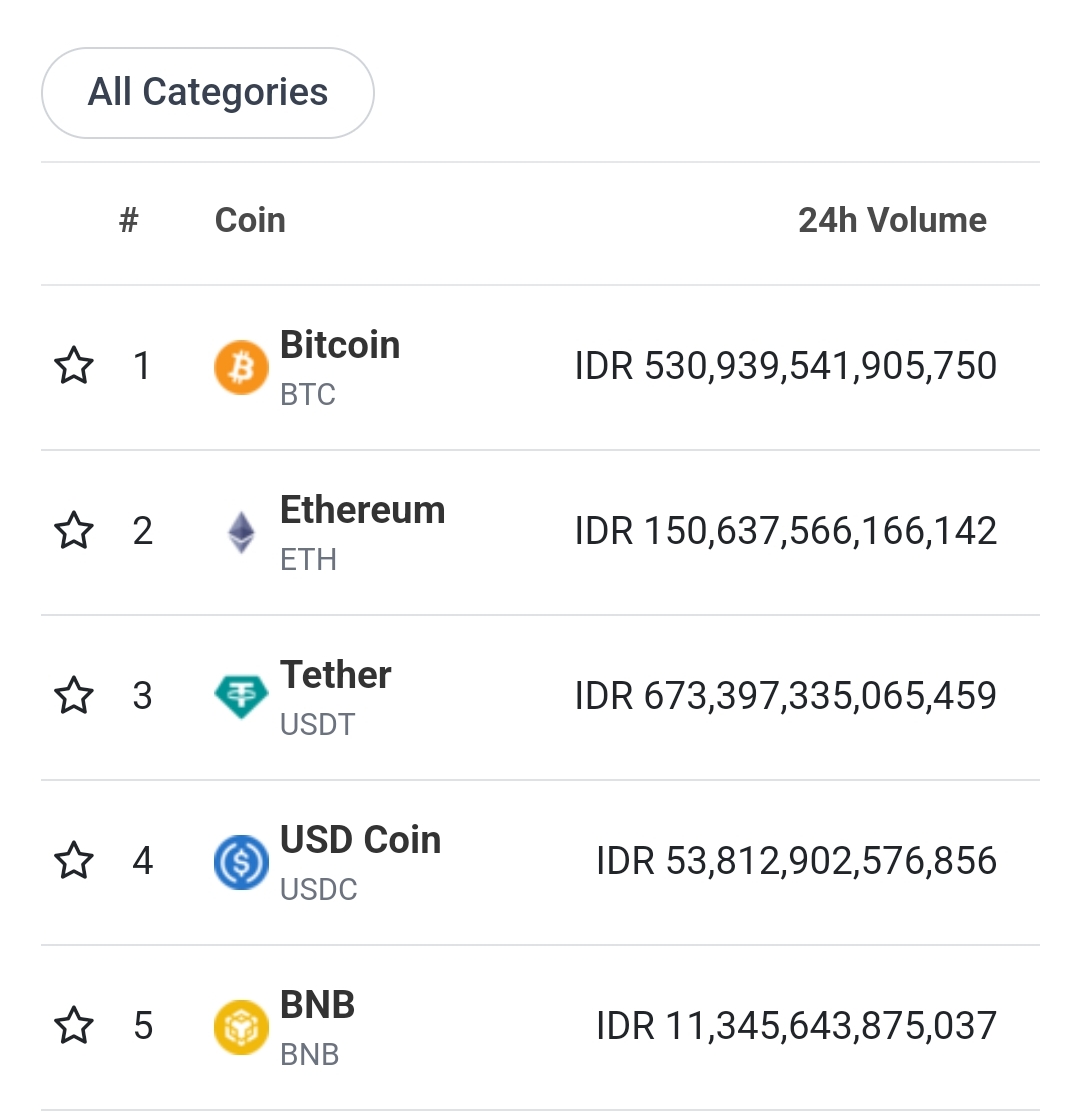Viewport: 1080px width, 1112px height.
Task: Click the BNB logo icon
Action: [x=241, y=1027]
